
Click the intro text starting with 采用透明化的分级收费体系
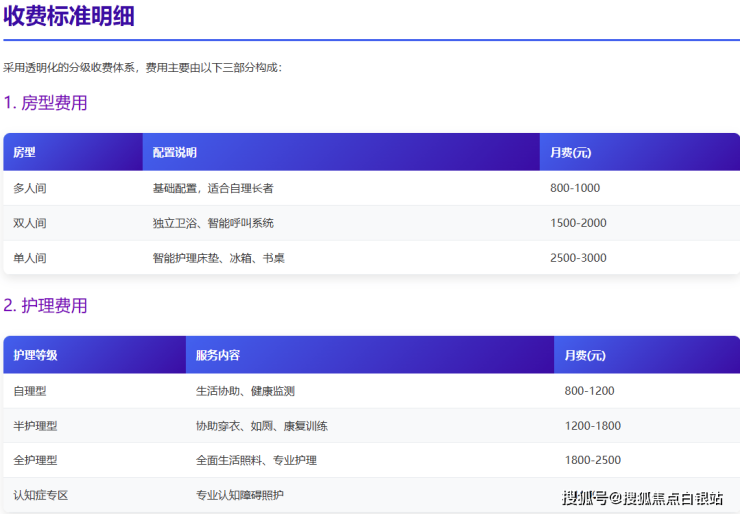pyautogui.click(x=143, y=67)
